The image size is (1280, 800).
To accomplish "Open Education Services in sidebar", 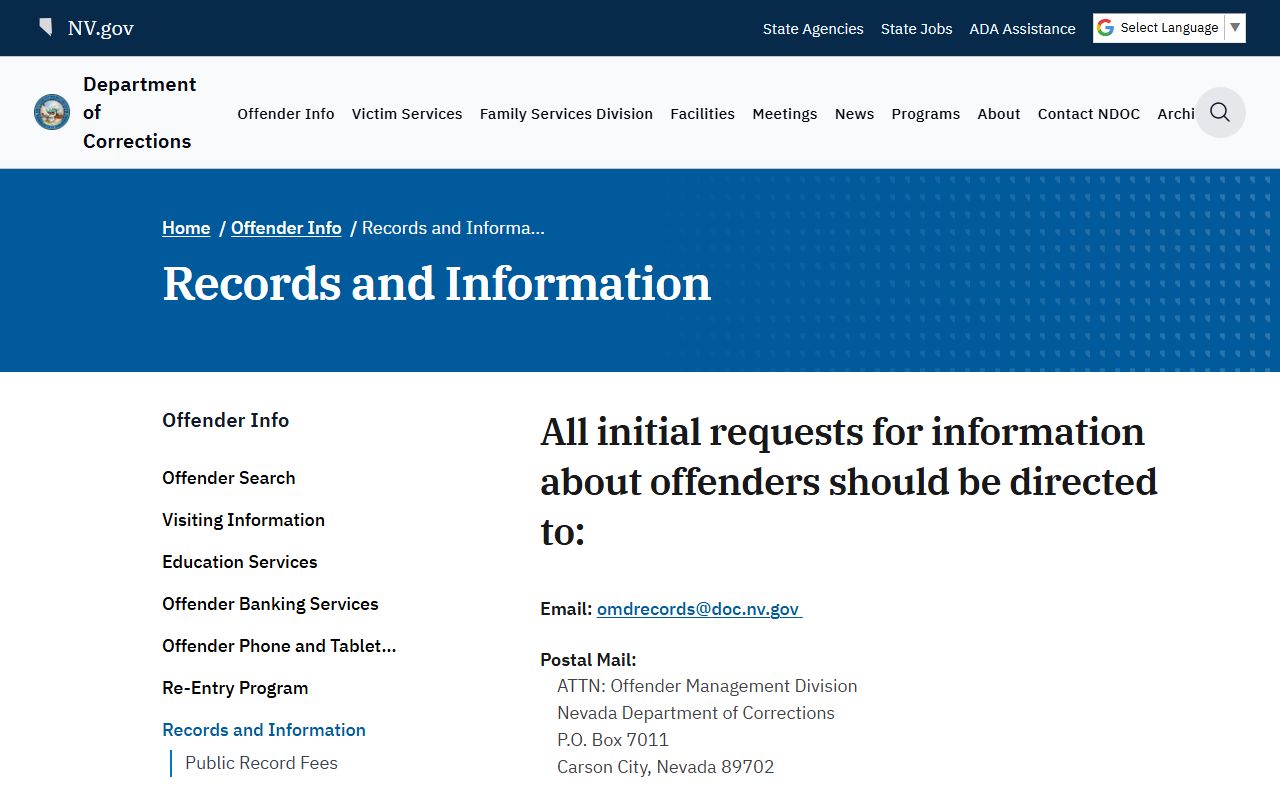I will (240, 562).
